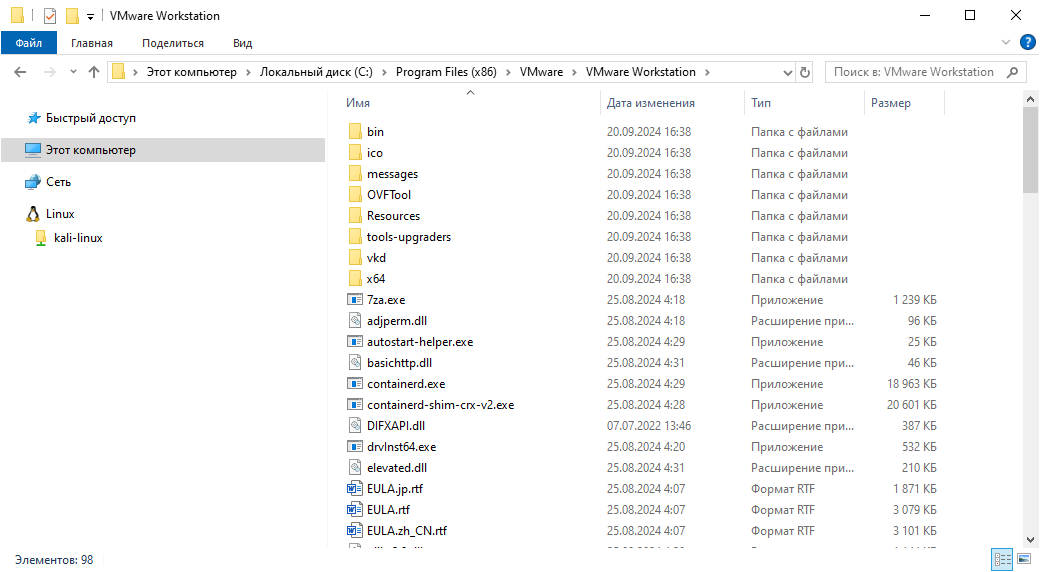The height and width of the screenshot is (572, 1040).
Task: Click the Локальный диск (C:) breadcrumb
Action: click(316, 72)
